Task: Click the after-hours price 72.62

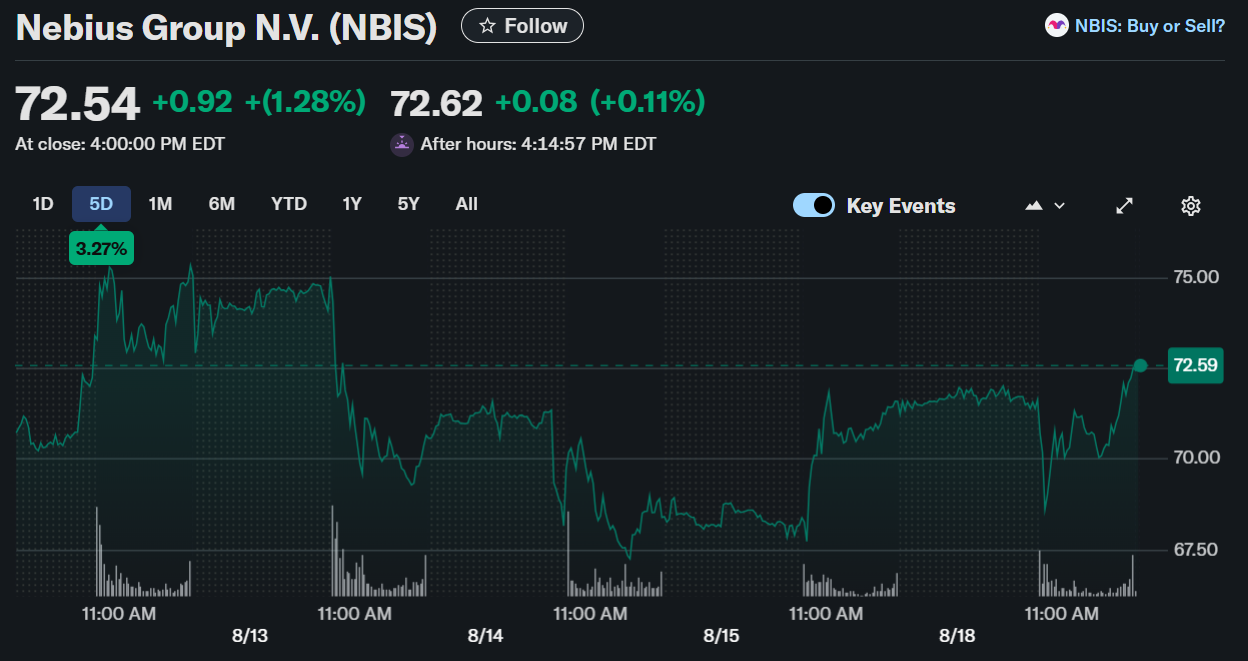Action: click(436, 103)
